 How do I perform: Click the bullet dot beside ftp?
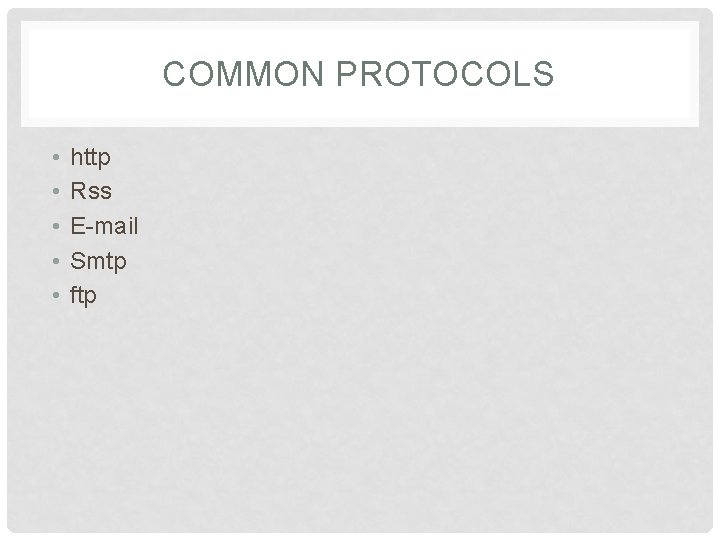coord(56,295)
